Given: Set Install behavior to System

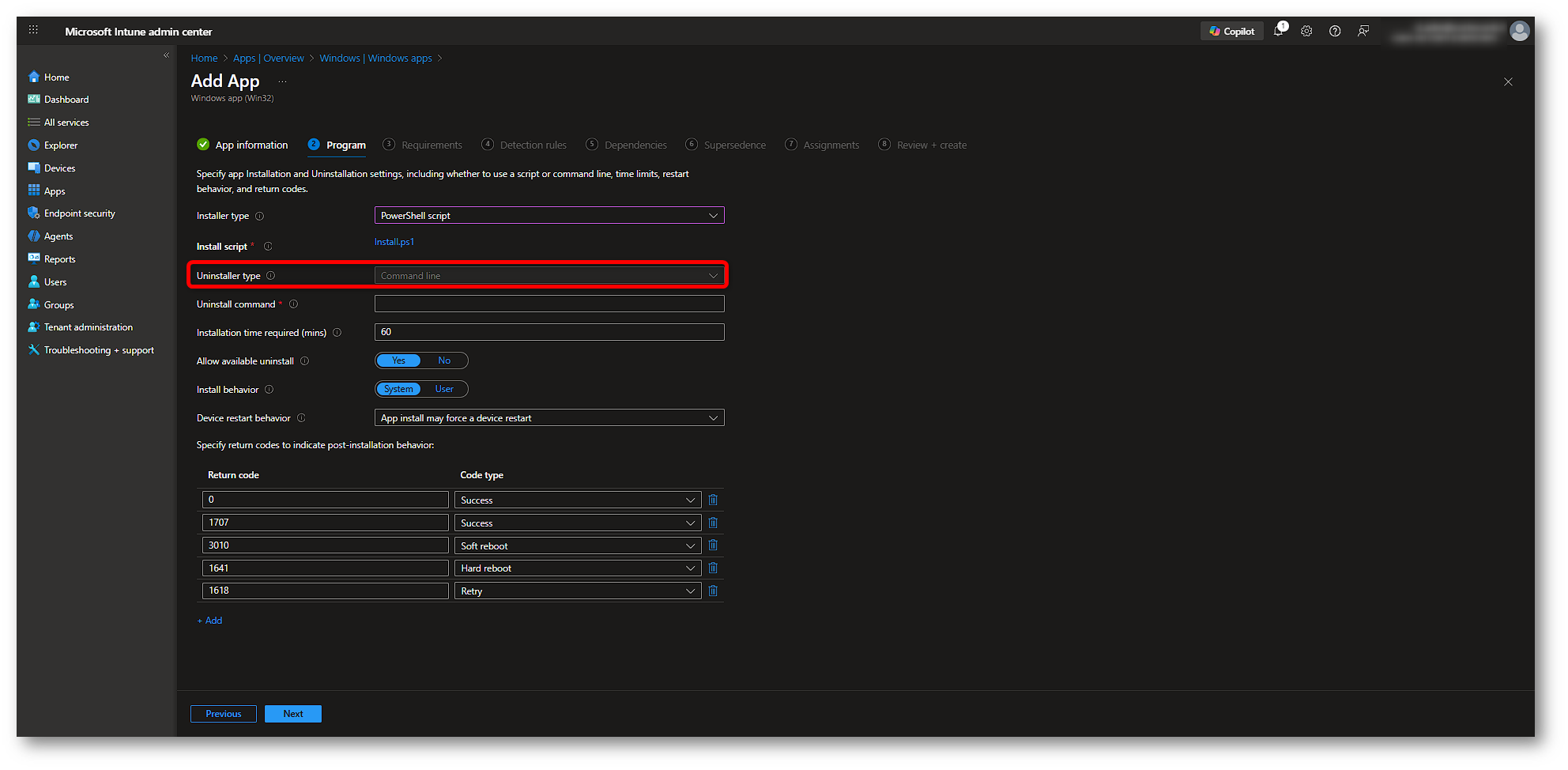Looking at the screenshot, I should pos(398,389).
